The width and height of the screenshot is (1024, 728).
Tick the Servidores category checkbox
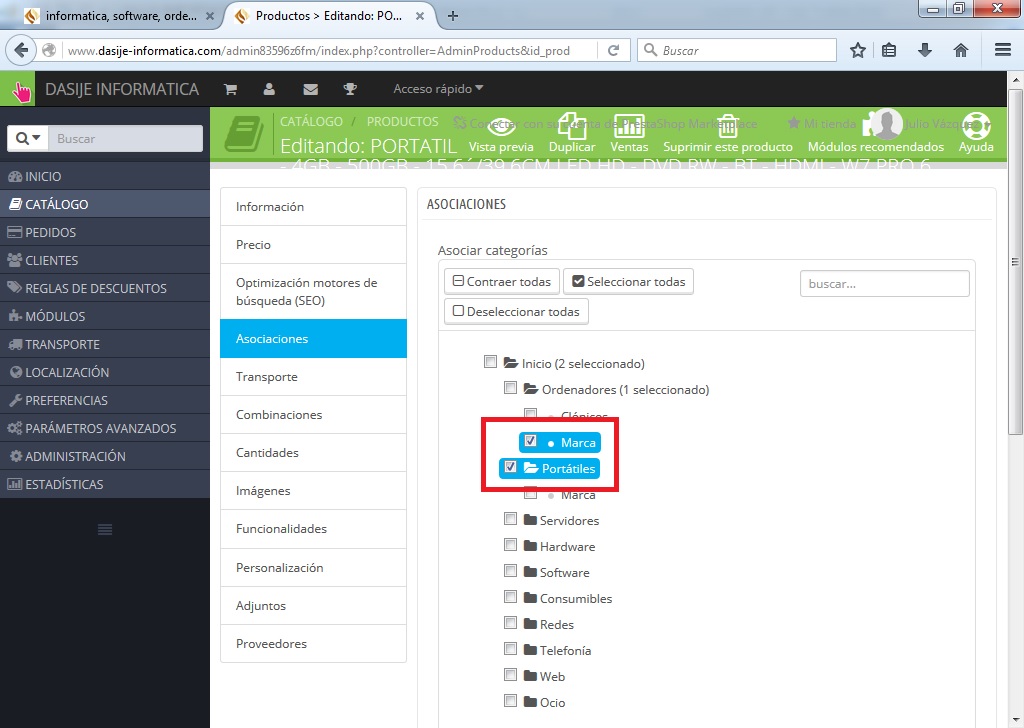coord(511,518)
